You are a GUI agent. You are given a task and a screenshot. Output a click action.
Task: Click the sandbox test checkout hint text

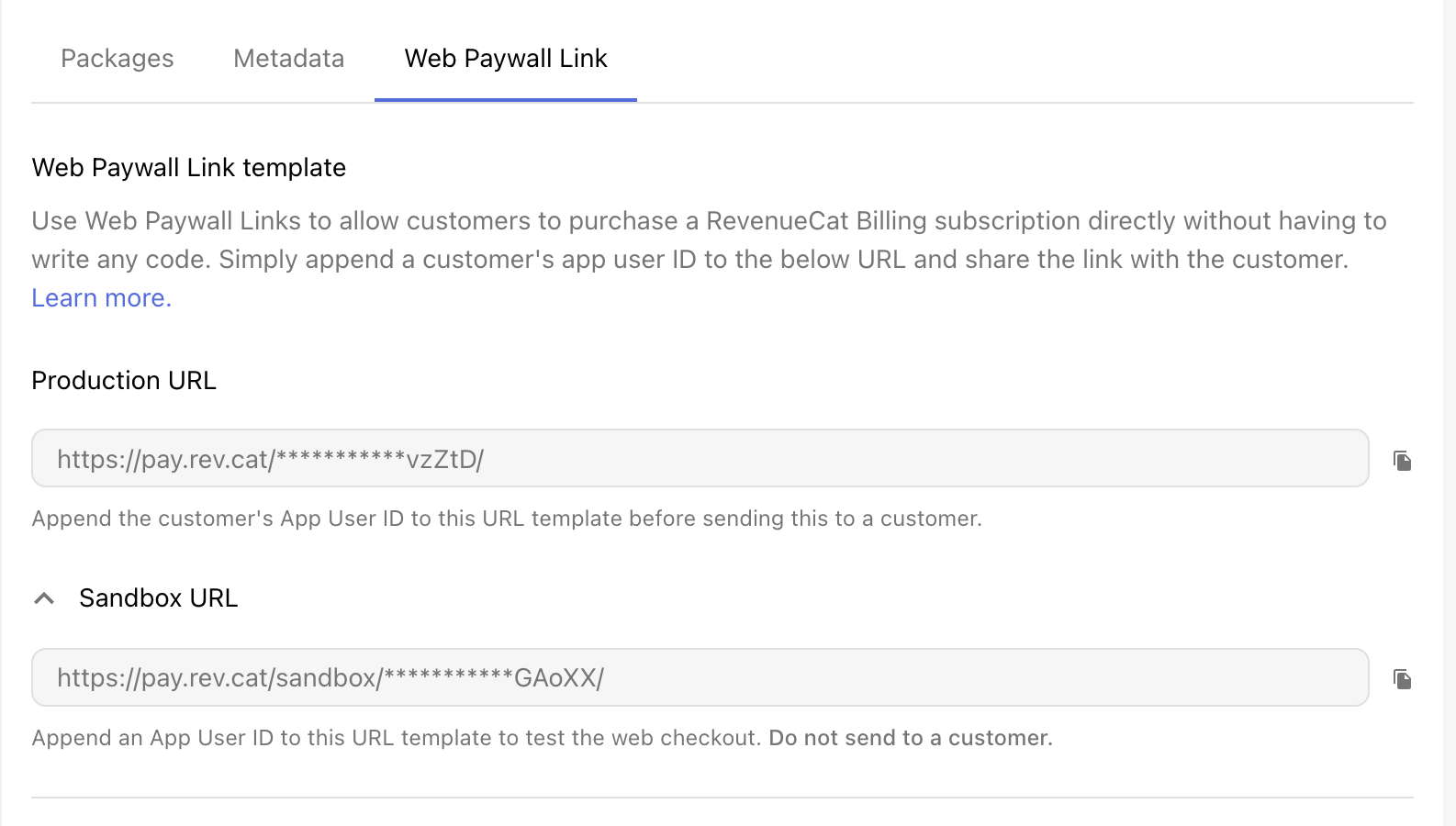(397, 738)
